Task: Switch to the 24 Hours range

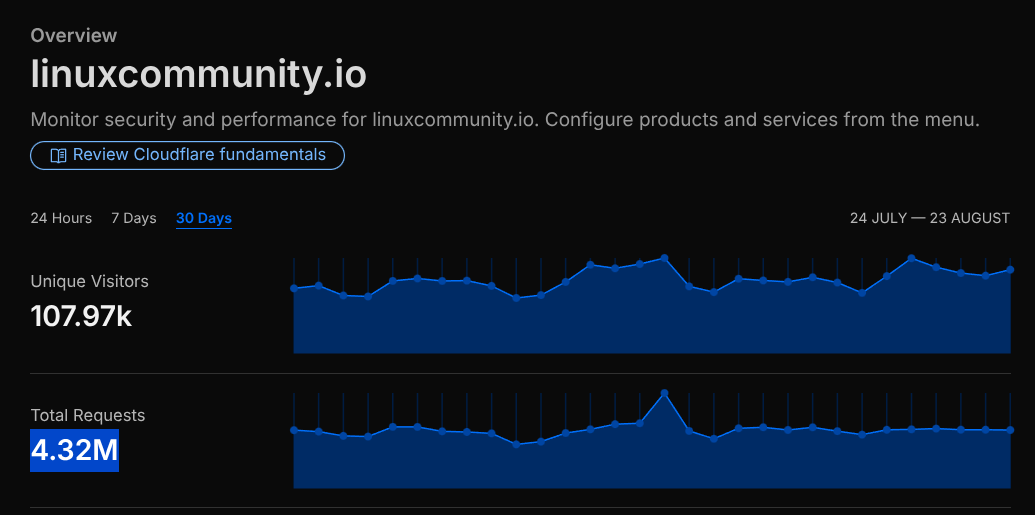Action: pyautogui.click(x=61, y=218)
